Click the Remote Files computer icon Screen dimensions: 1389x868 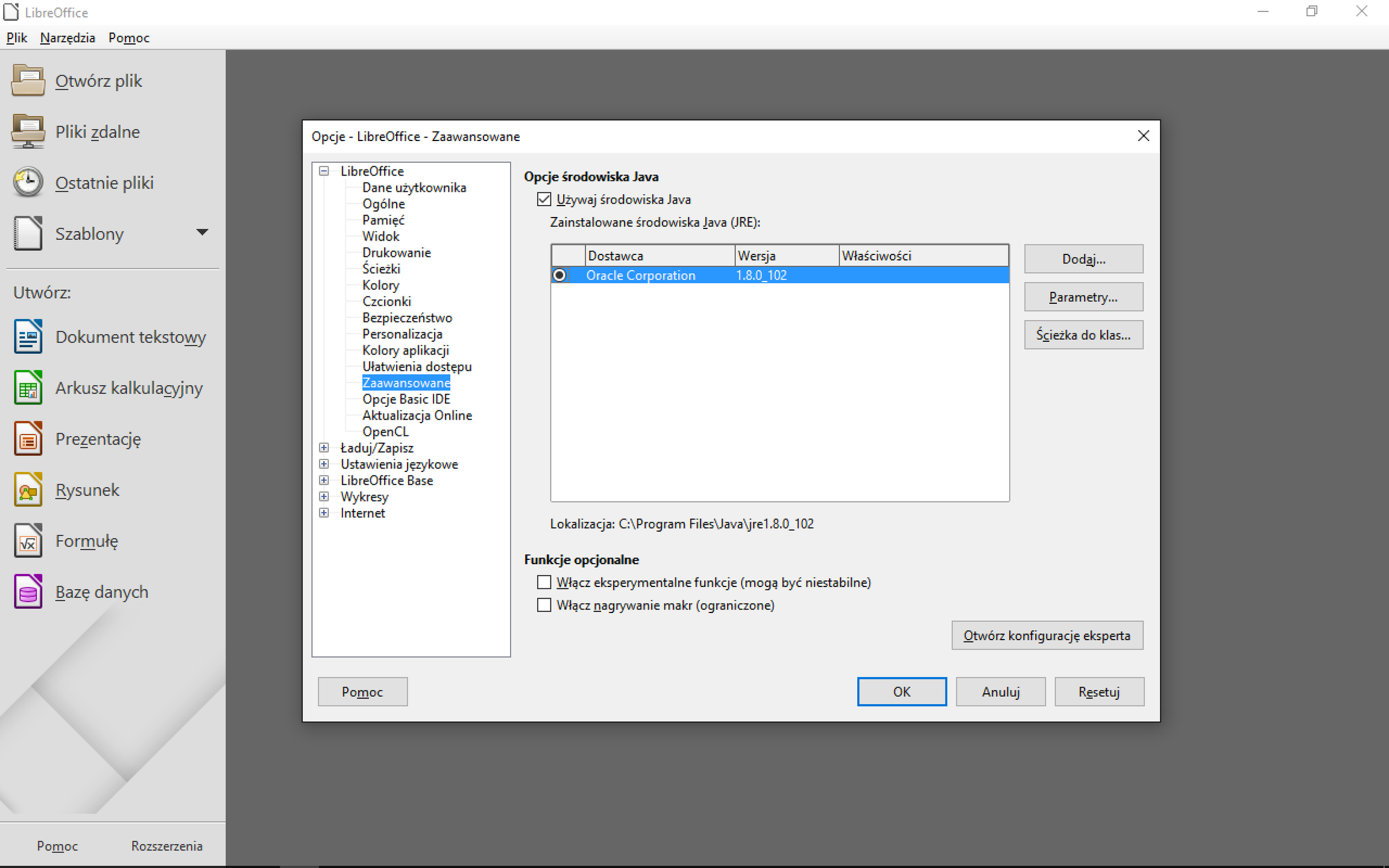[28, 131]
